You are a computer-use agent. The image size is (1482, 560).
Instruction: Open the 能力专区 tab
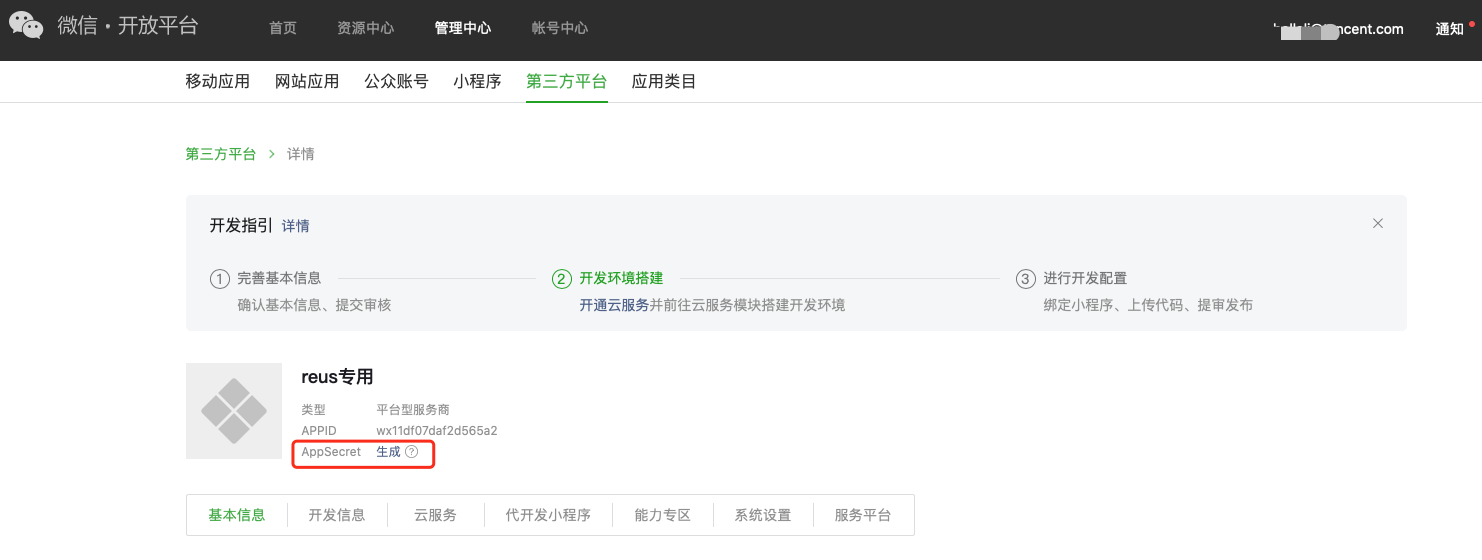pyautogui.click(x=663, y=515)
